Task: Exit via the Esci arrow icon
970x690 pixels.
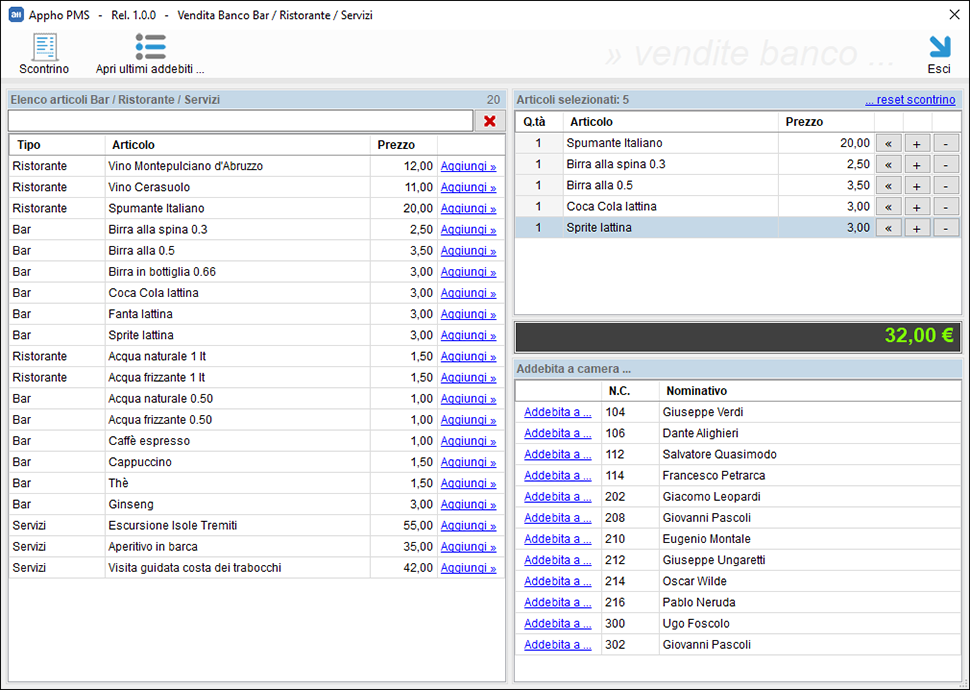Action: click(939, 47)
